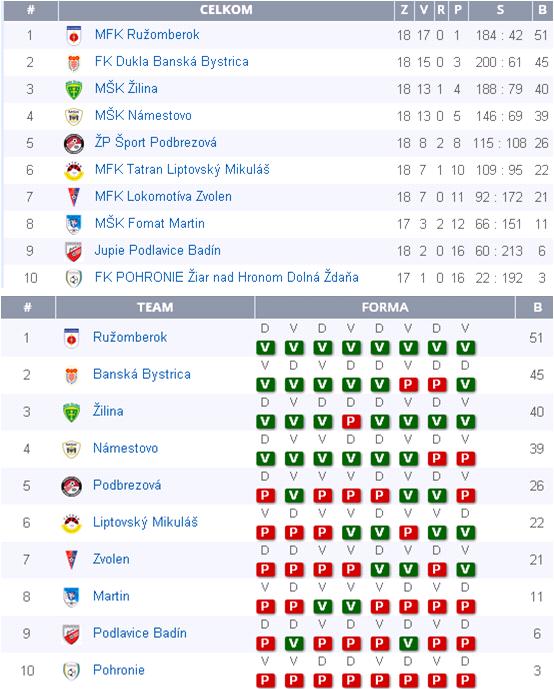554x689 pixels.
Task: Click the S score column header
Action: 500,10
